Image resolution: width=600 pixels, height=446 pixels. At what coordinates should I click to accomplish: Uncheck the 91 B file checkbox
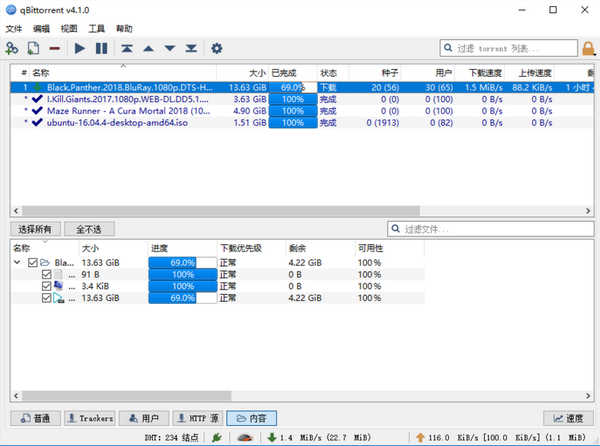point(46,274)
